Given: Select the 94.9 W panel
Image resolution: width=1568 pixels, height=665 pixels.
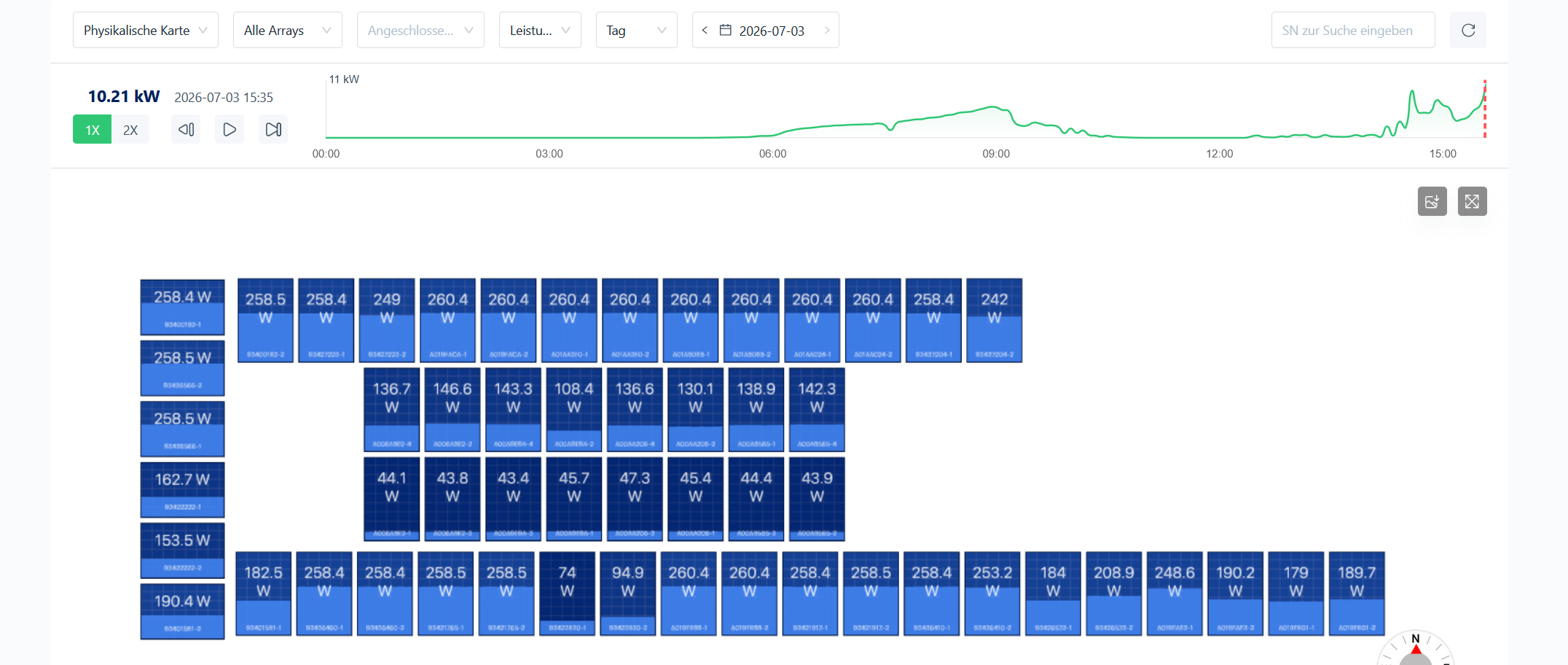Looking at the screenshot, I should coord(628,594).
